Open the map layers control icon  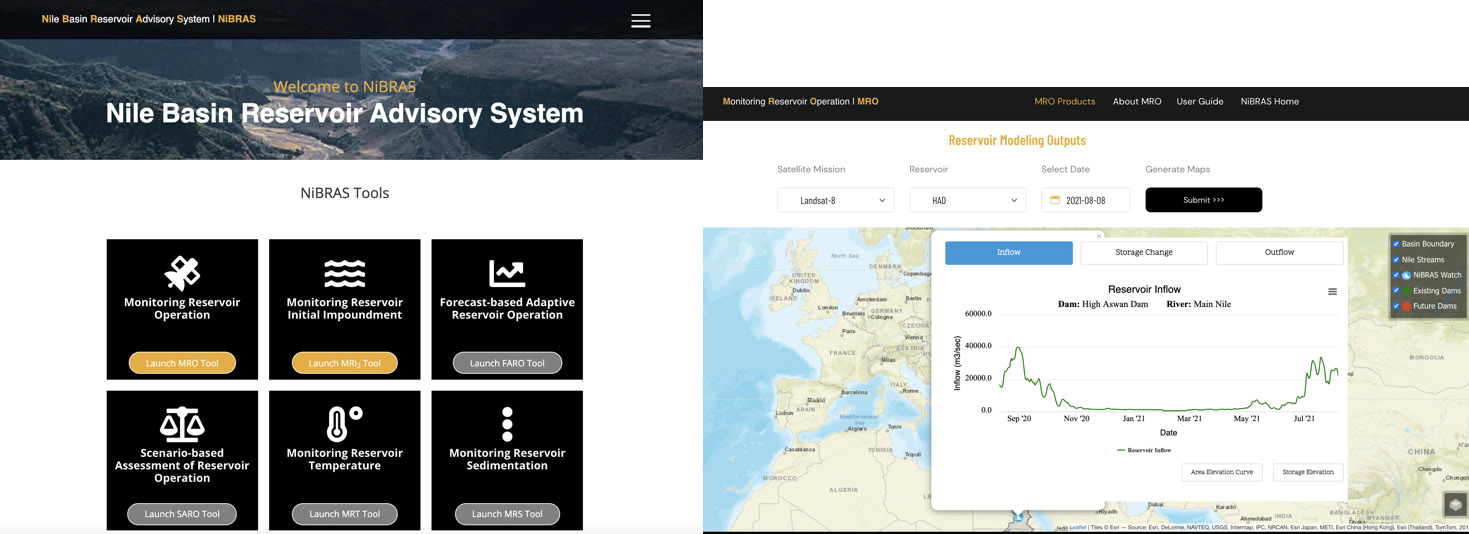tap(1455, 504)
